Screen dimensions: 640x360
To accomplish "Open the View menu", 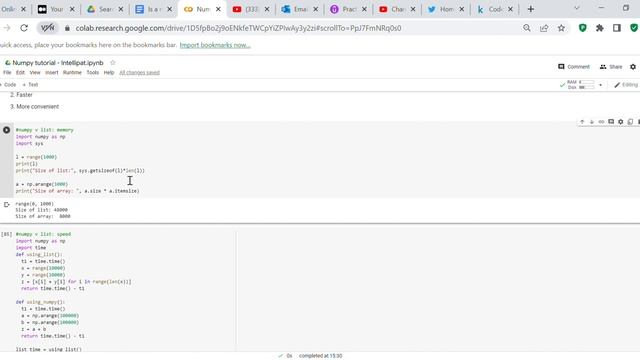I will 35,72.
